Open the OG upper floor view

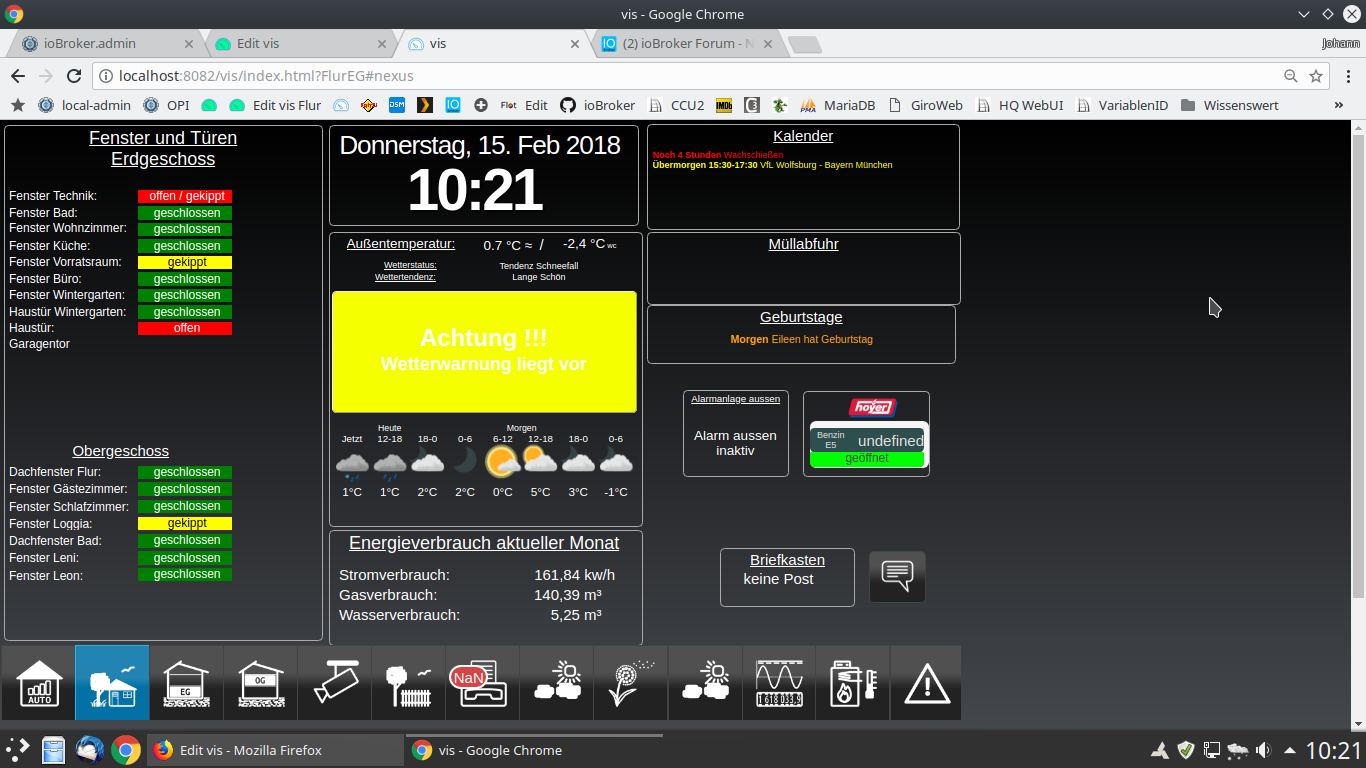(260, 683)
